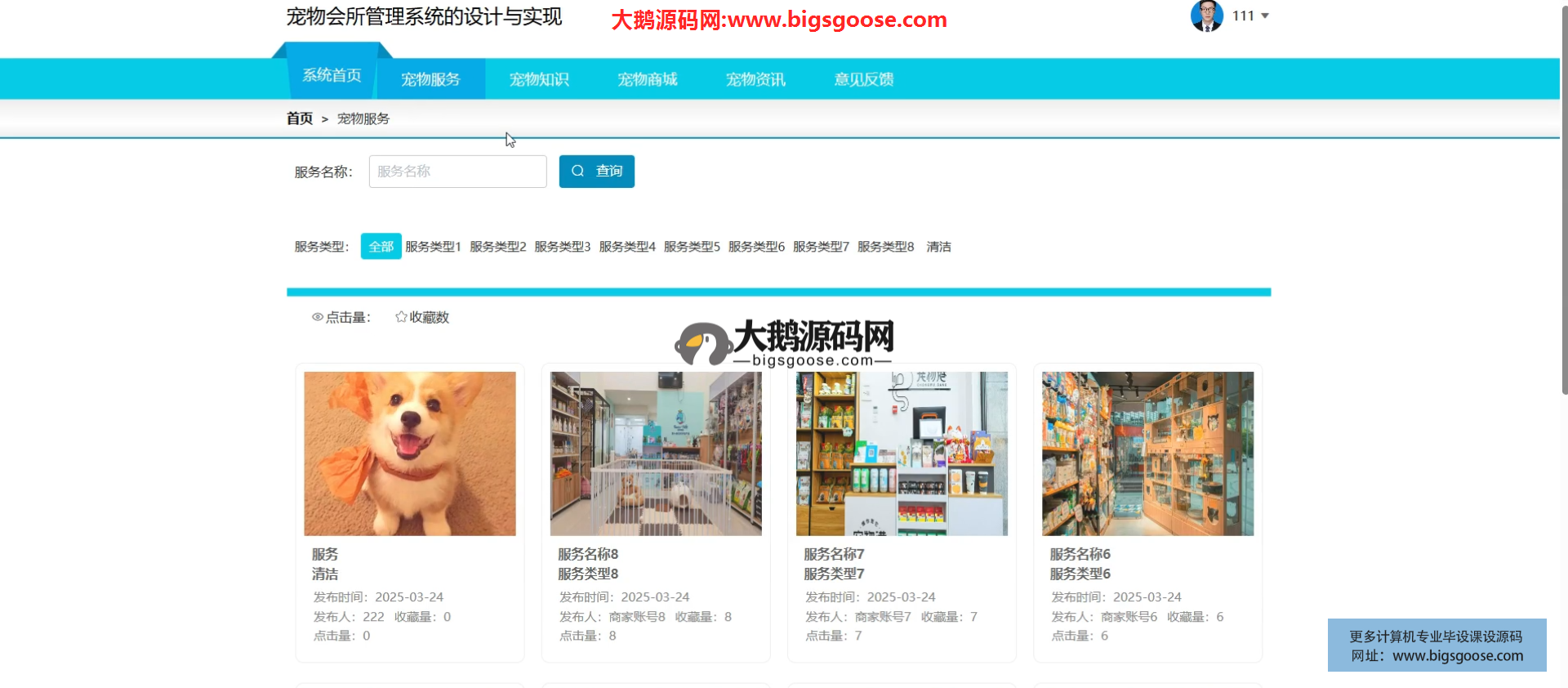
Task: Select the 全部 service type filter
Action: 381,246
